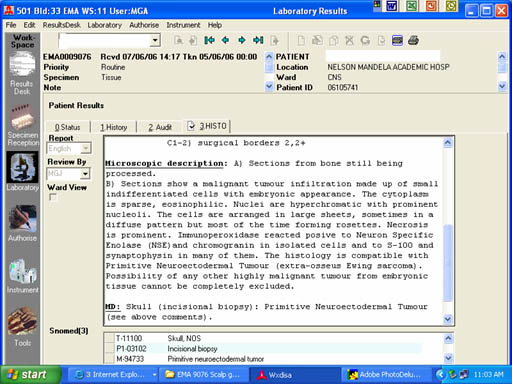The width and height of the screenshot is (512, 384).
Task: Go to first record toolbar arrow
Action: (x=209, y=40)
